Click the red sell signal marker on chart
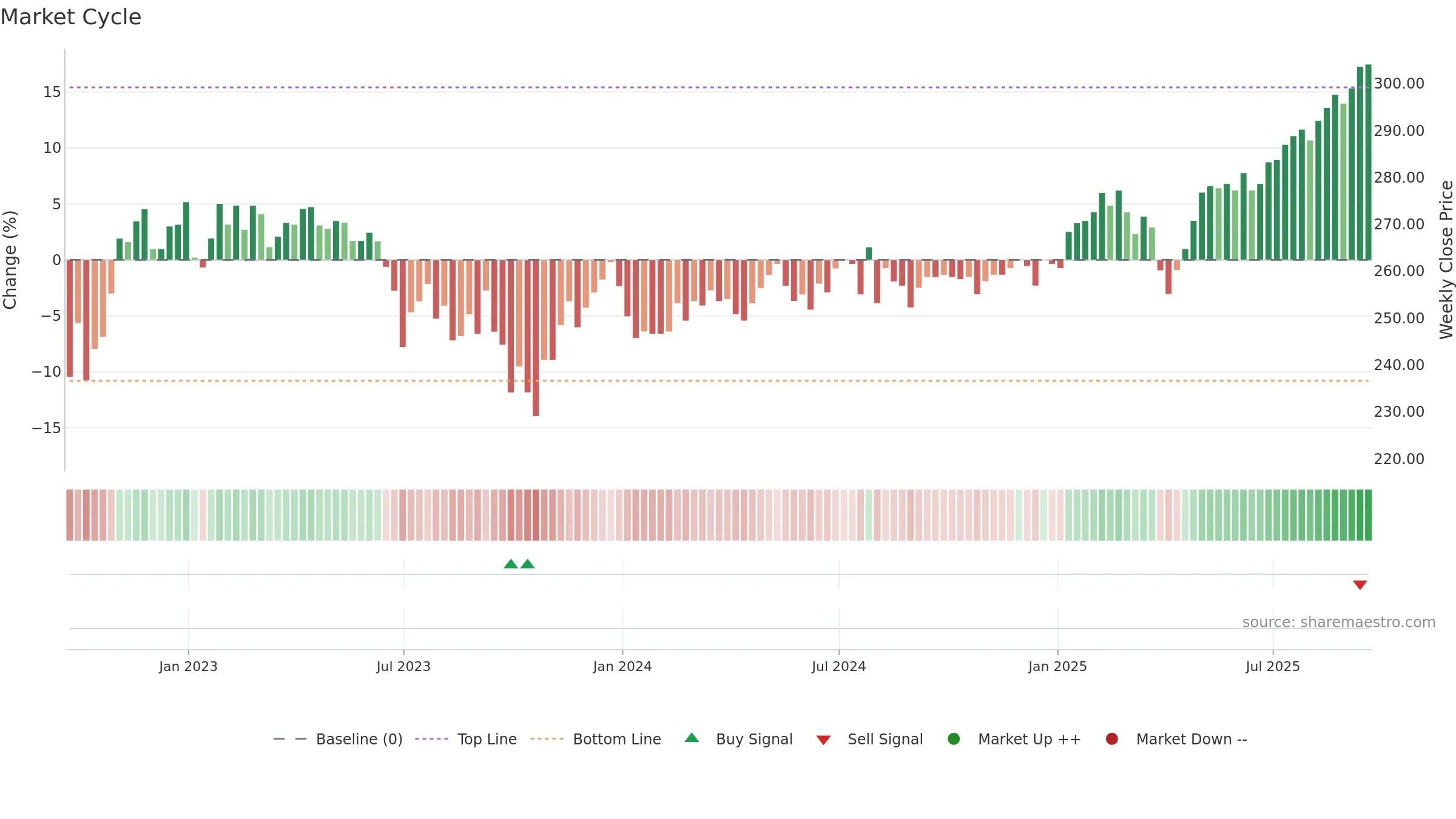The width and height of the screenshot is (1456, 819). pos(1360,585)
